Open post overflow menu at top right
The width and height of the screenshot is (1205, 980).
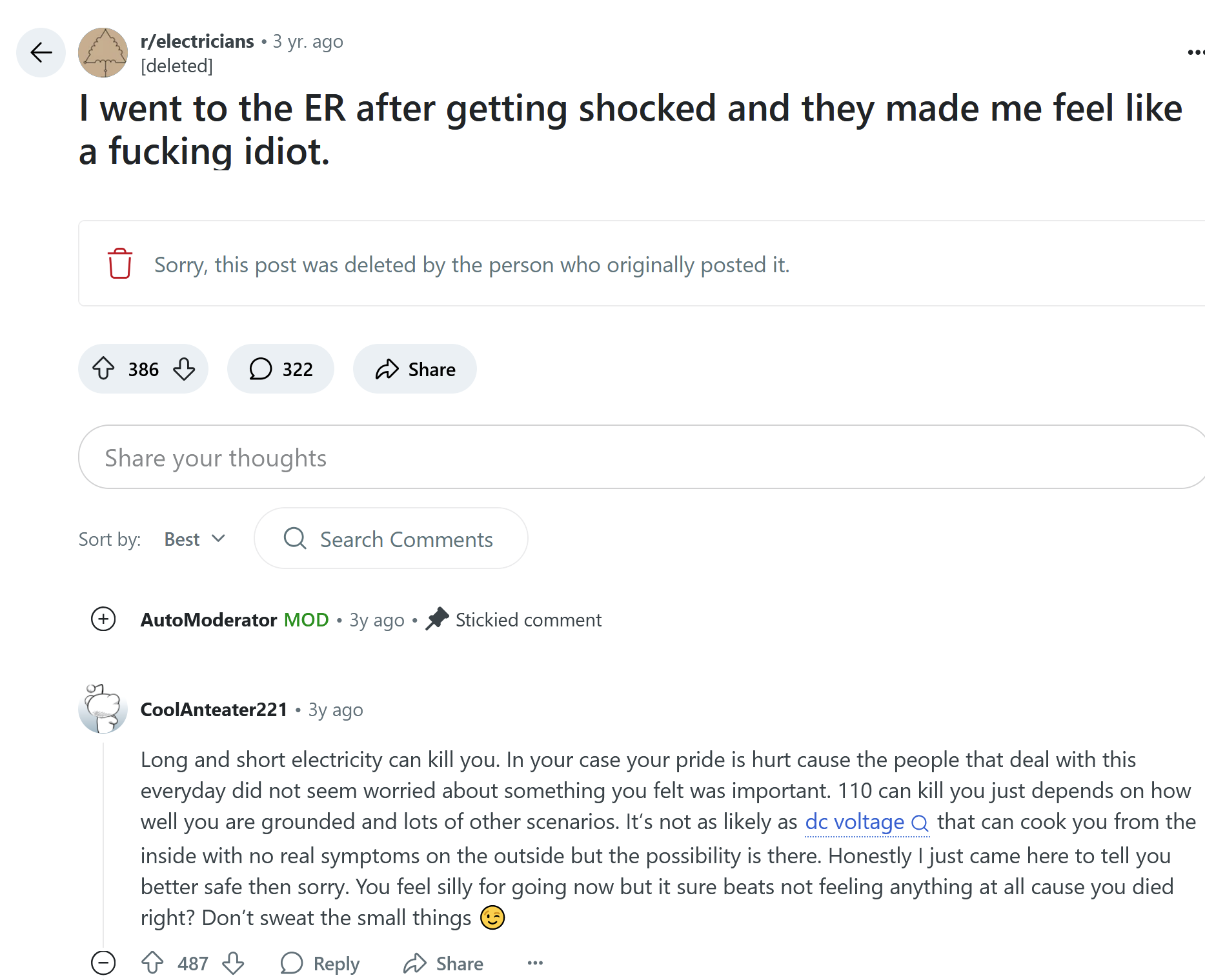tap(1195, 52)
